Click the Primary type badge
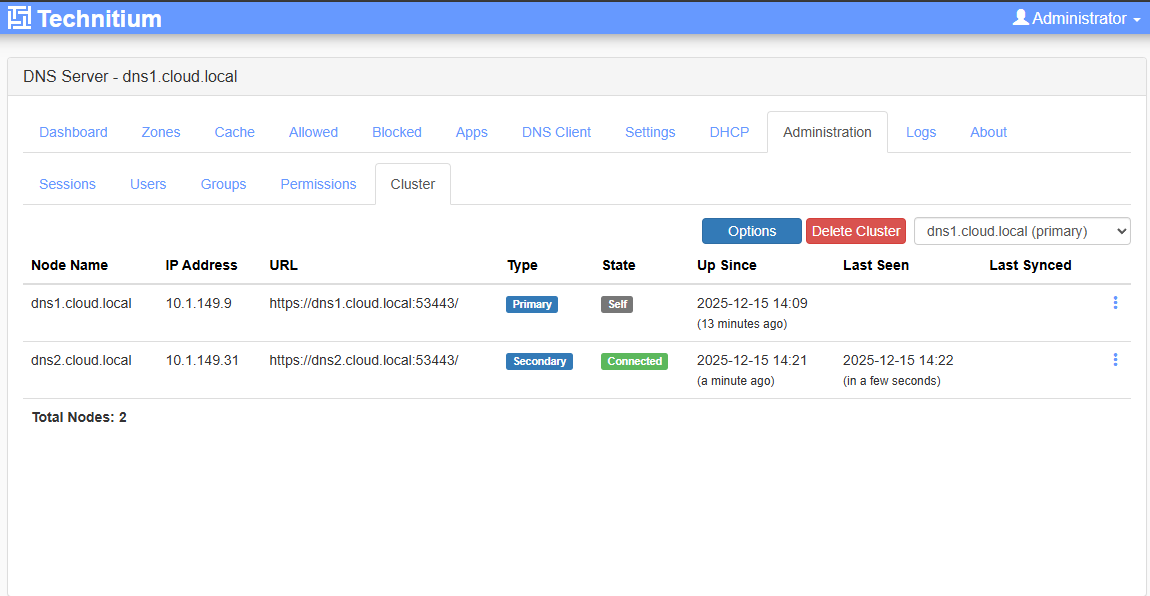 532,304
